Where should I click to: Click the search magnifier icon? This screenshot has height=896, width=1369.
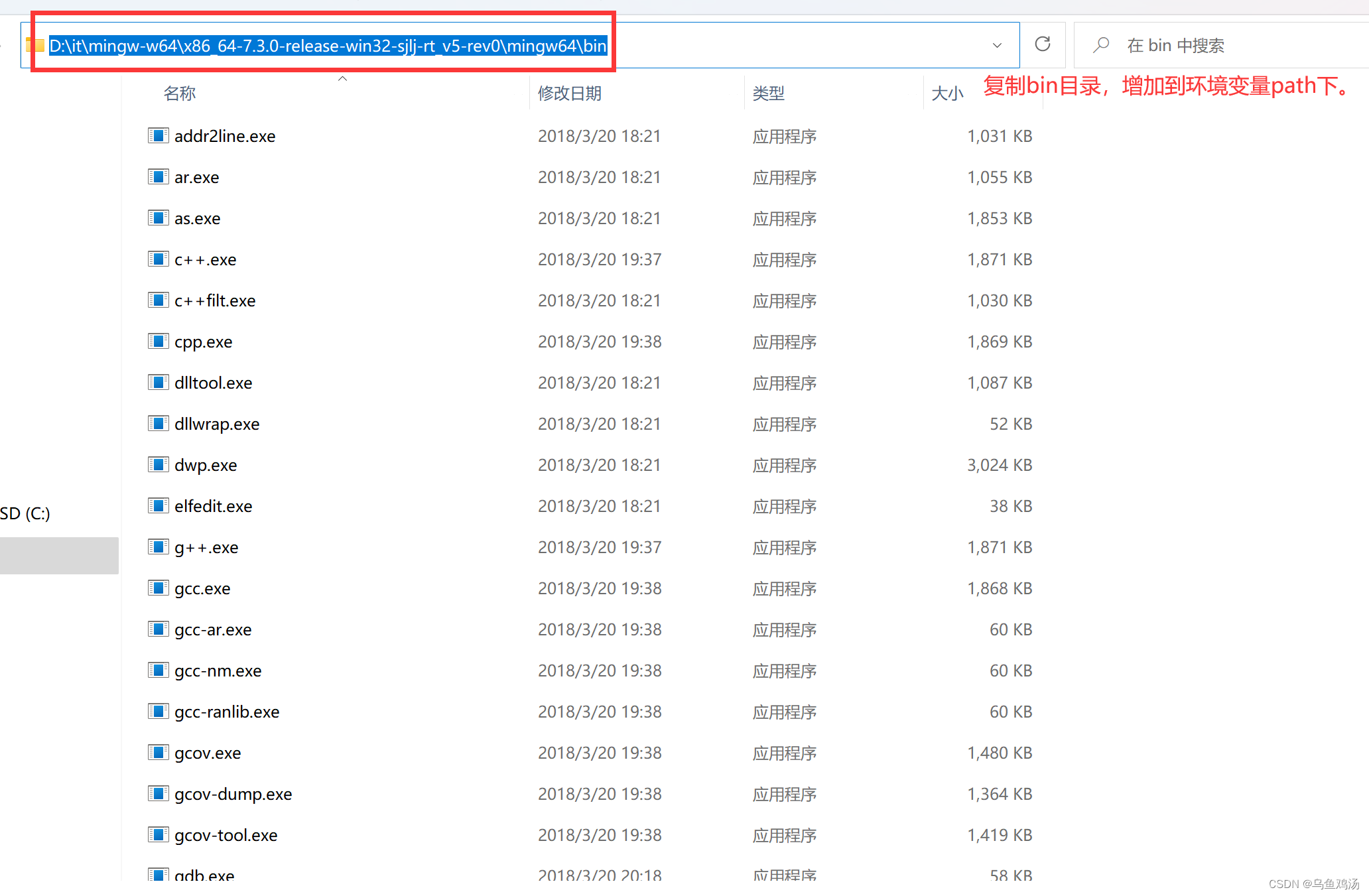pos(1101,45)
